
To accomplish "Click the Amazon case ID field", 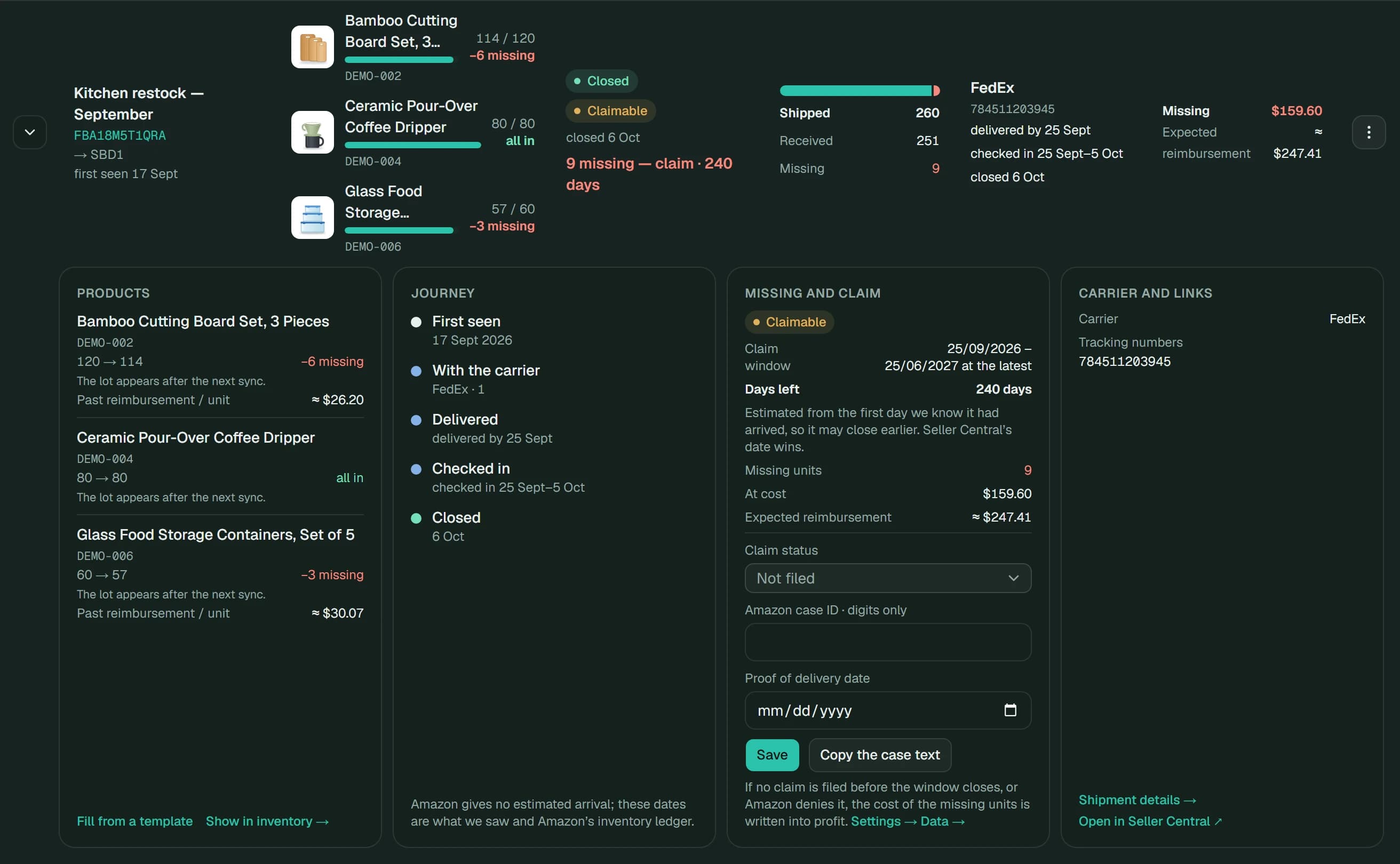I will 888,642.
